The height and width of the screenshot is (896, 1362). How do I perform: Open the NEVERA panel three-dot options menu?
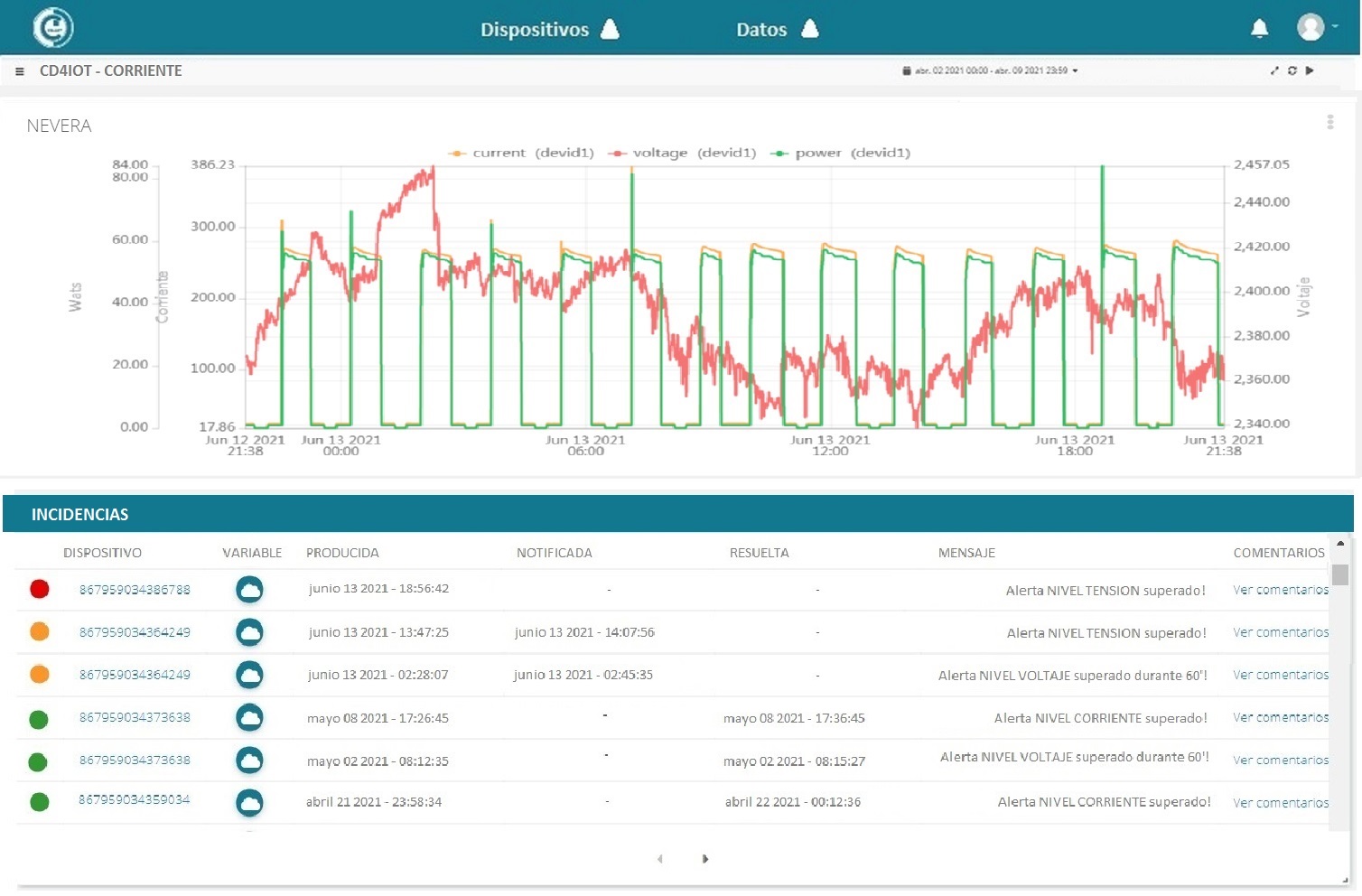click(x=1330, y=122)
